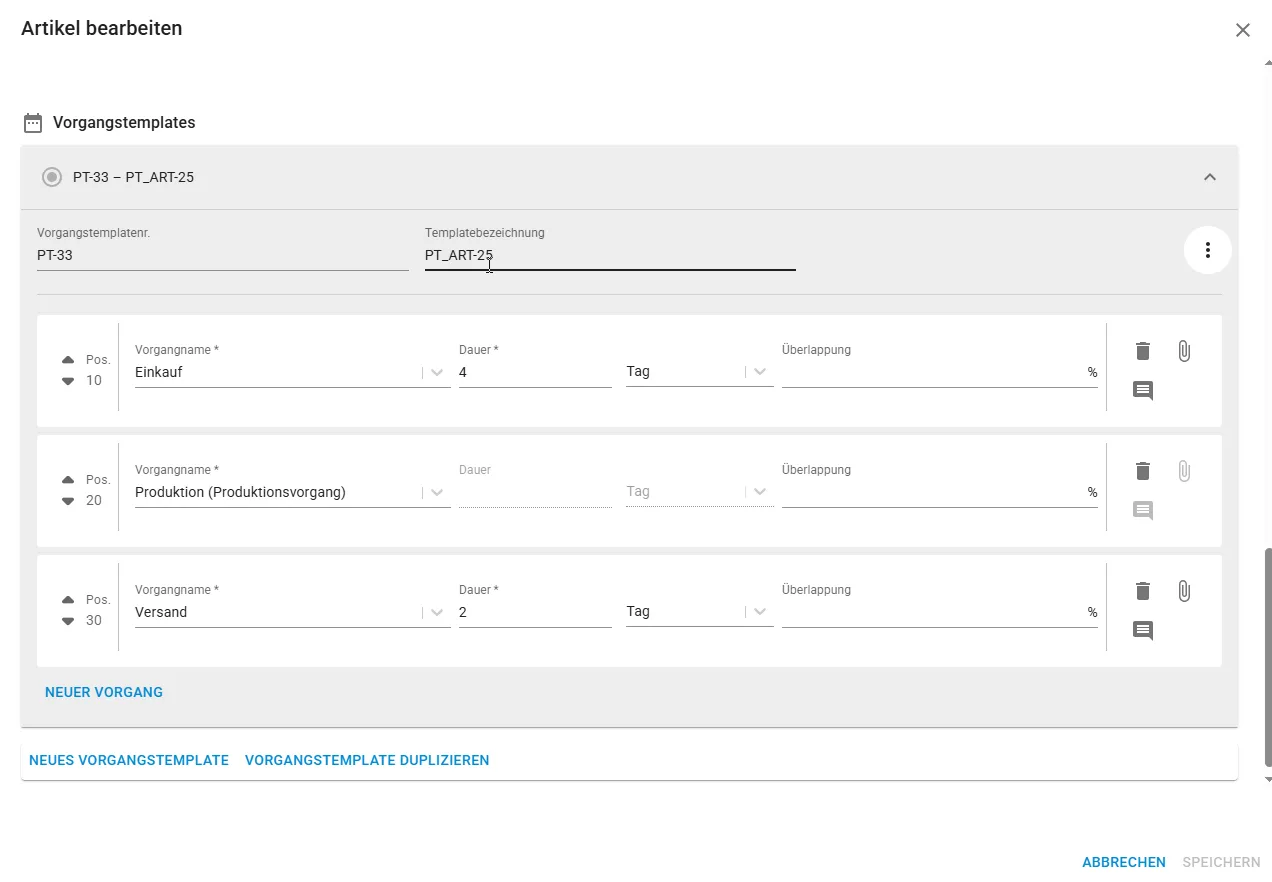Image resolution: width=1272 pixels, height=882 pixels.
Task: Open the Versand Vorgangname dropdown
Action: click(437, 612)
